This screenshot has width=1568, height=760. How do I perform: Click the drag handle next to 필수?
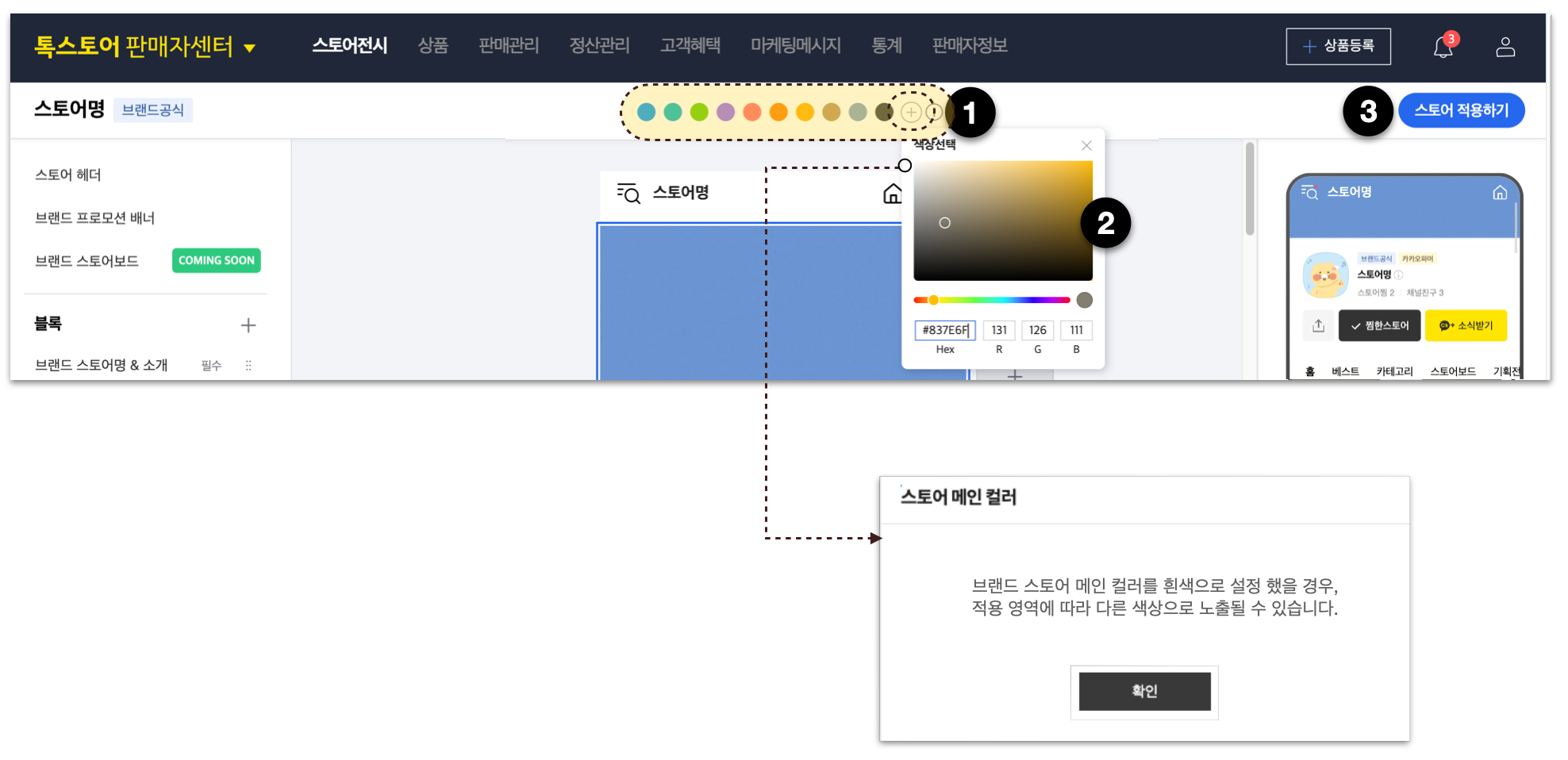(x=248, y=366)
